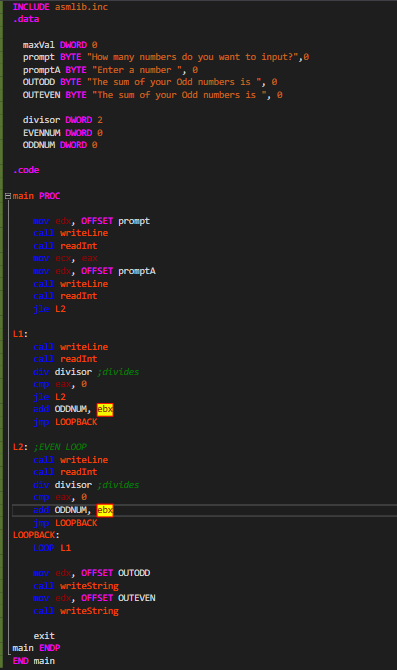Click the 'exit' statement
The width and height of the screenshot is (397, 670).
click(44, 636)
